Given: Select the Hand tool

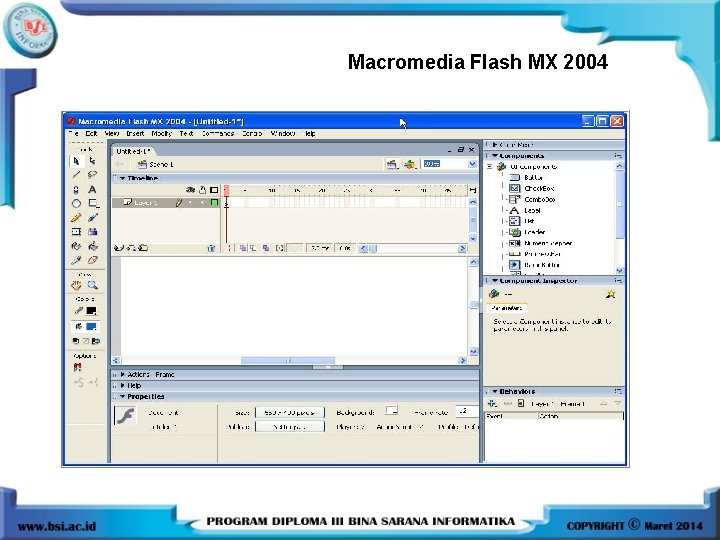Looking at the screenshot, I should pyautogui.click(x=76, y=285).
